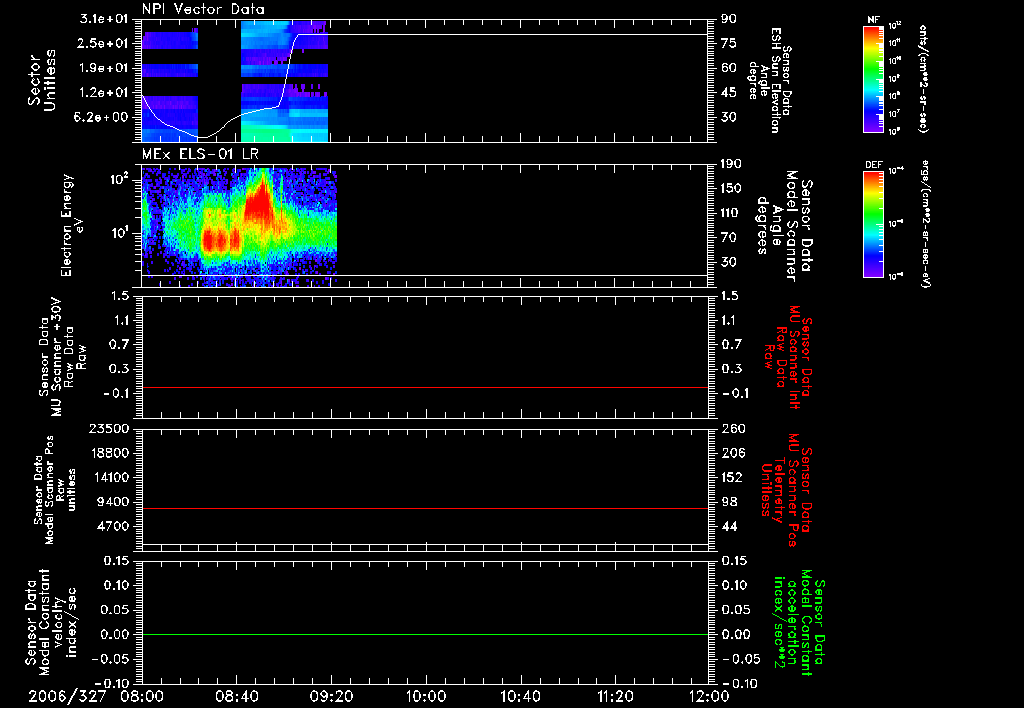The width and height of the screenshot is (1024, 708).
Task: Click the DEF color bar units label
Action: click(x=925, y=224)
